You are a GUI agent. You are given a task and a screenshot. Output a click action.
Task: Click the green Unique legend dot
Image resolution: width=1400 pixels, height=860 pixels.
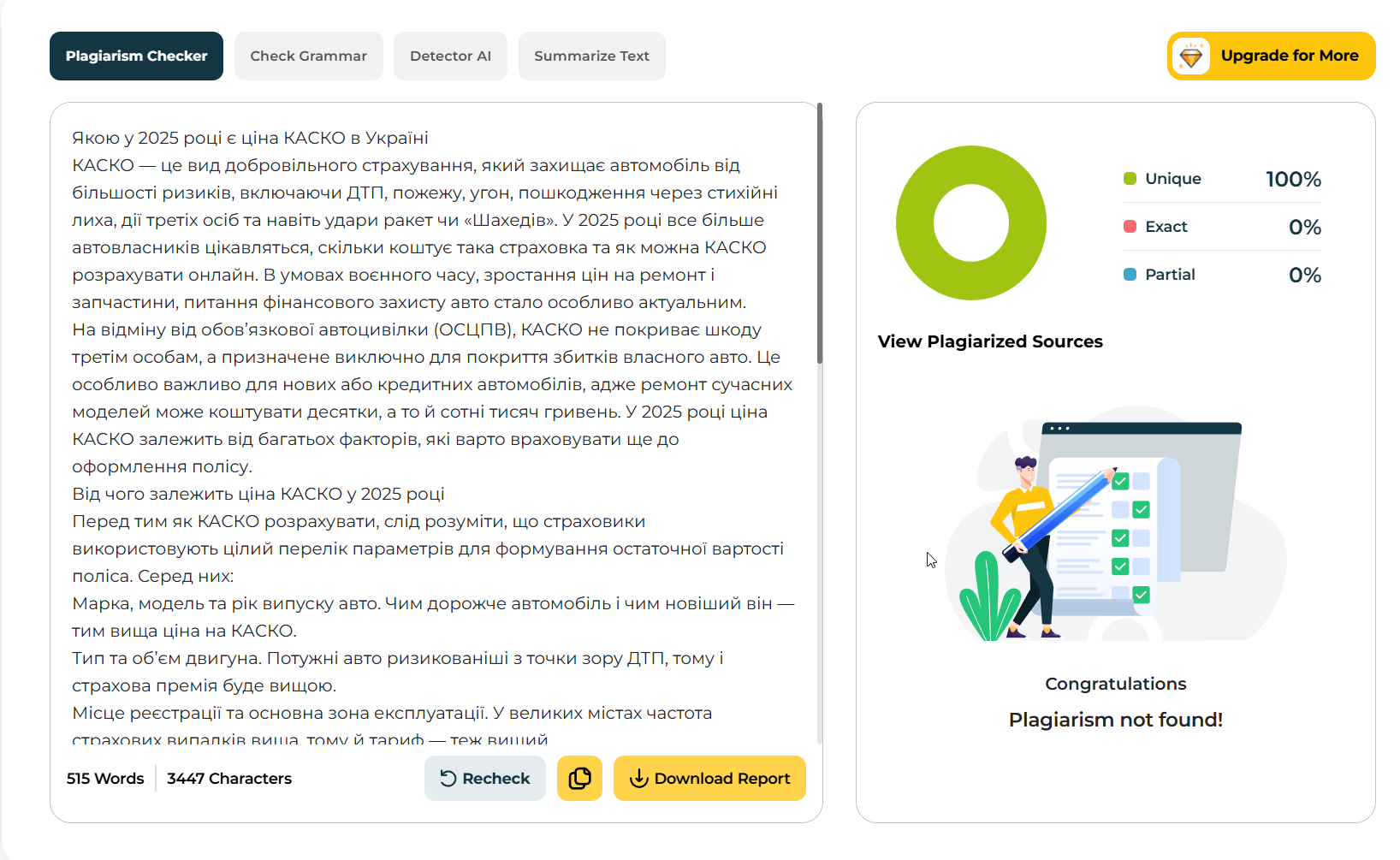(1130, 178)
